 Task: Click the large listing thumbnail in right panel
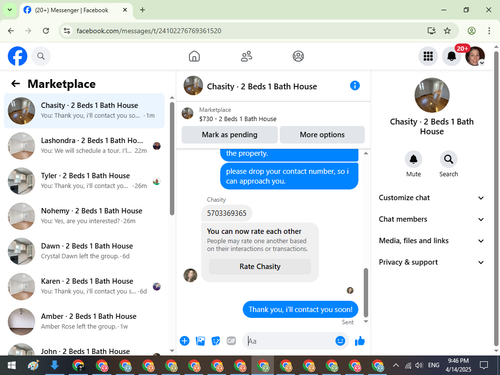click(432, 95)
